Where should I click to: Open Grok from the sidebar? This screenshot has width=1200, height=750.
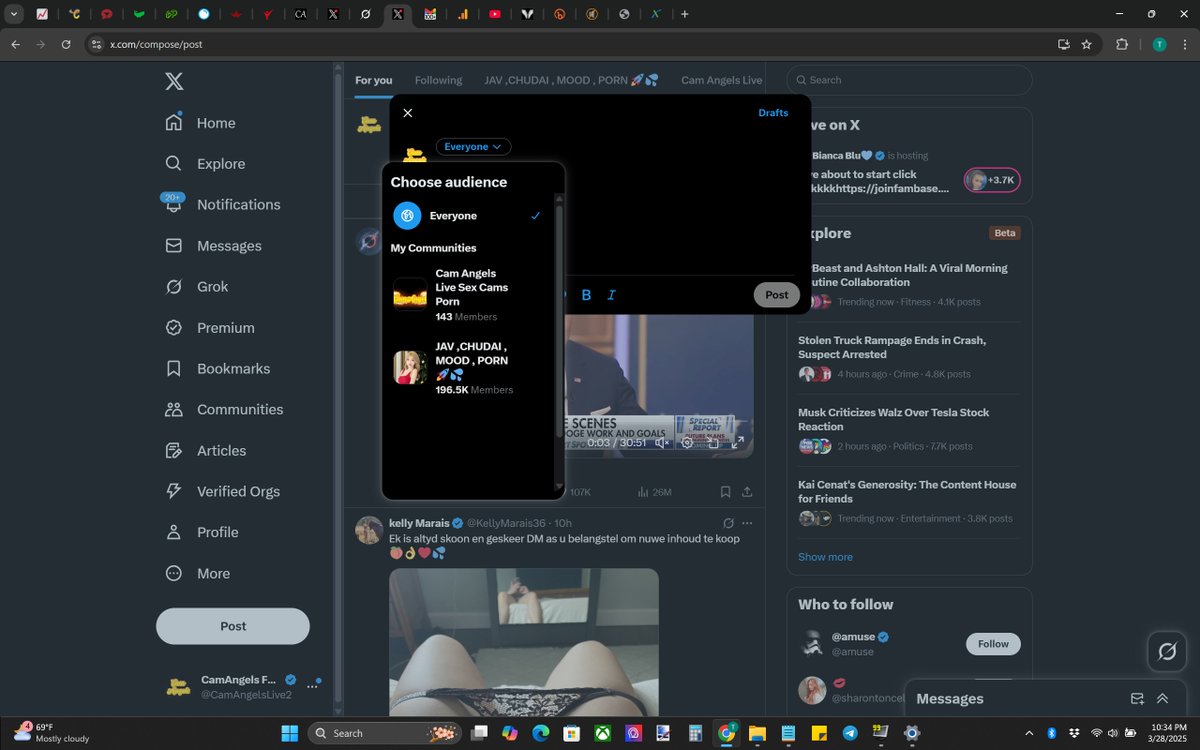(x=197, y=287)
